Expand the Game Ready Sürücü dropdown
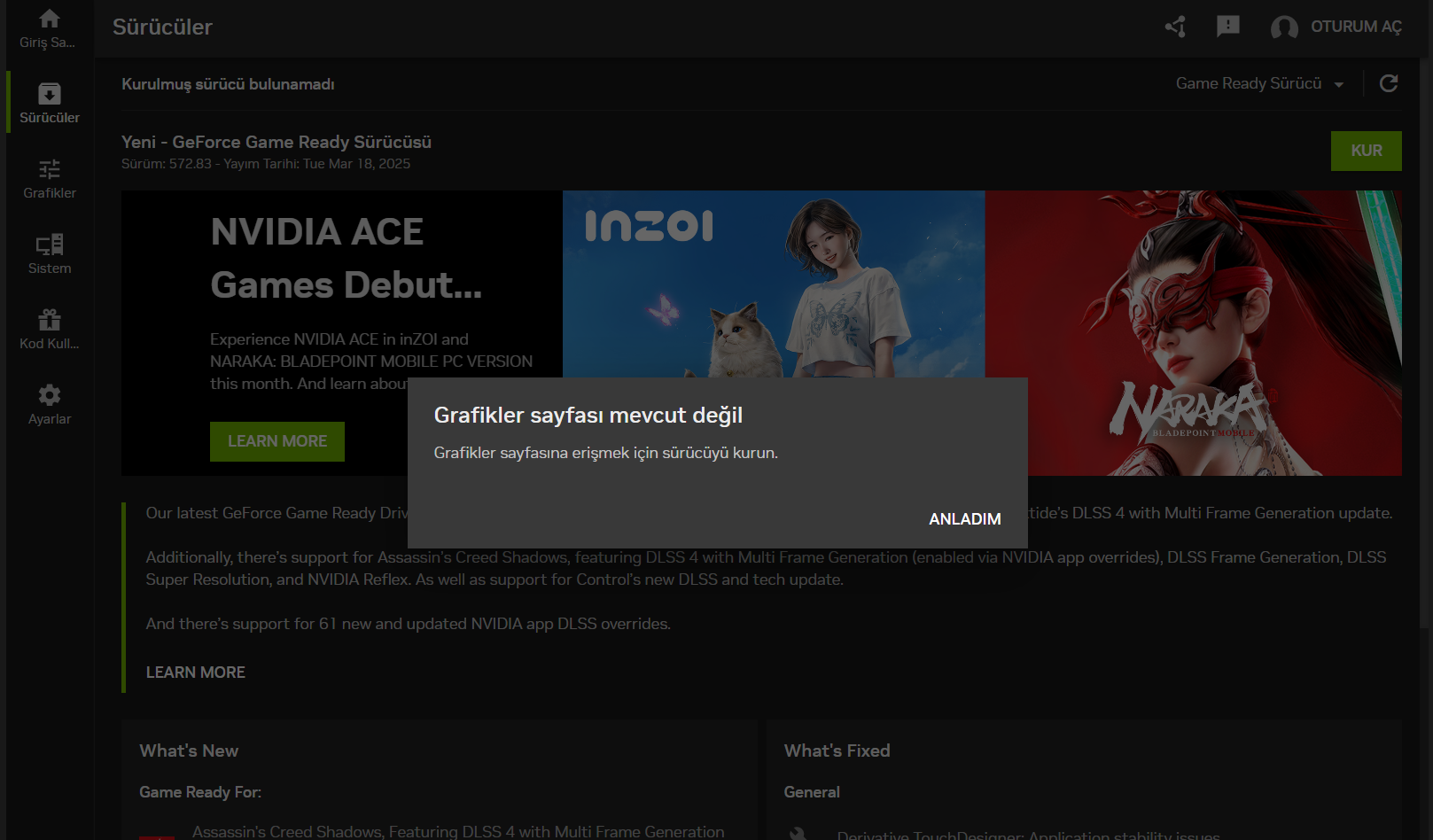The image size is (1433, 840). 1259,83
